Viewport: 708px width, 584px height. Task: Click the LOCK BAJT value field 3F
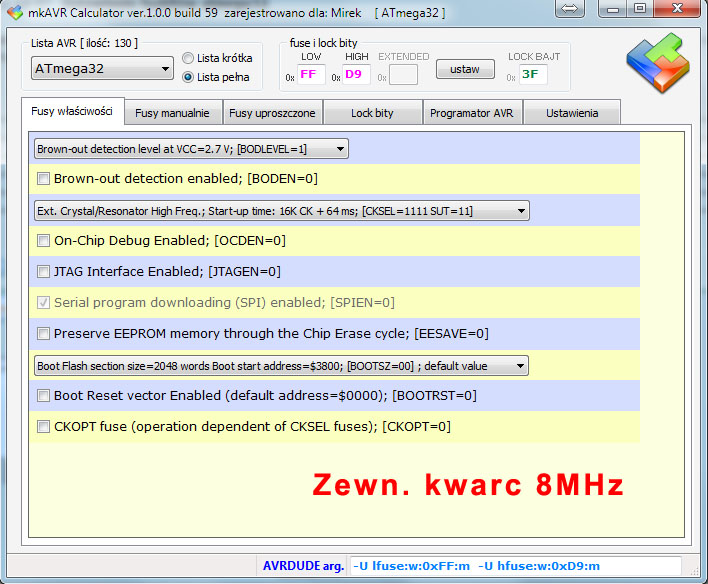point(533,75)
